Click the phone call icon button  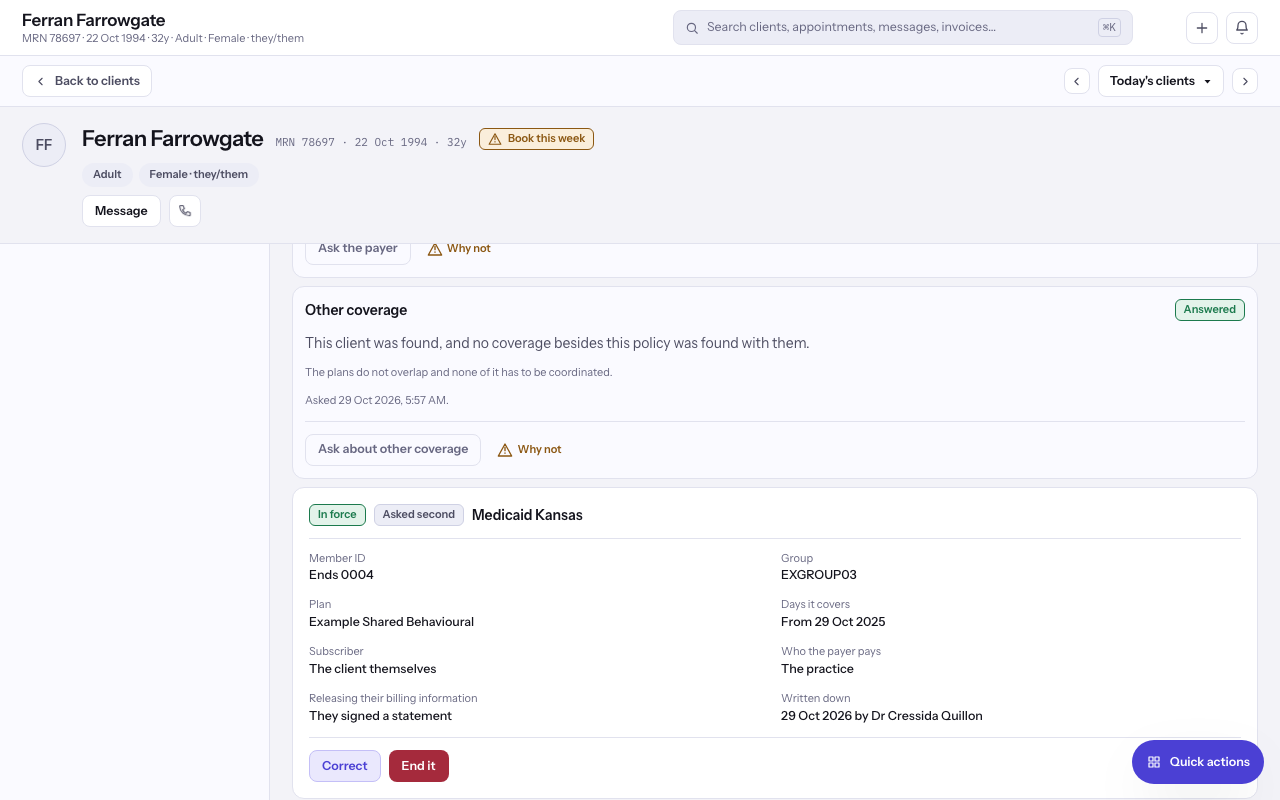[x=185, y=211]
